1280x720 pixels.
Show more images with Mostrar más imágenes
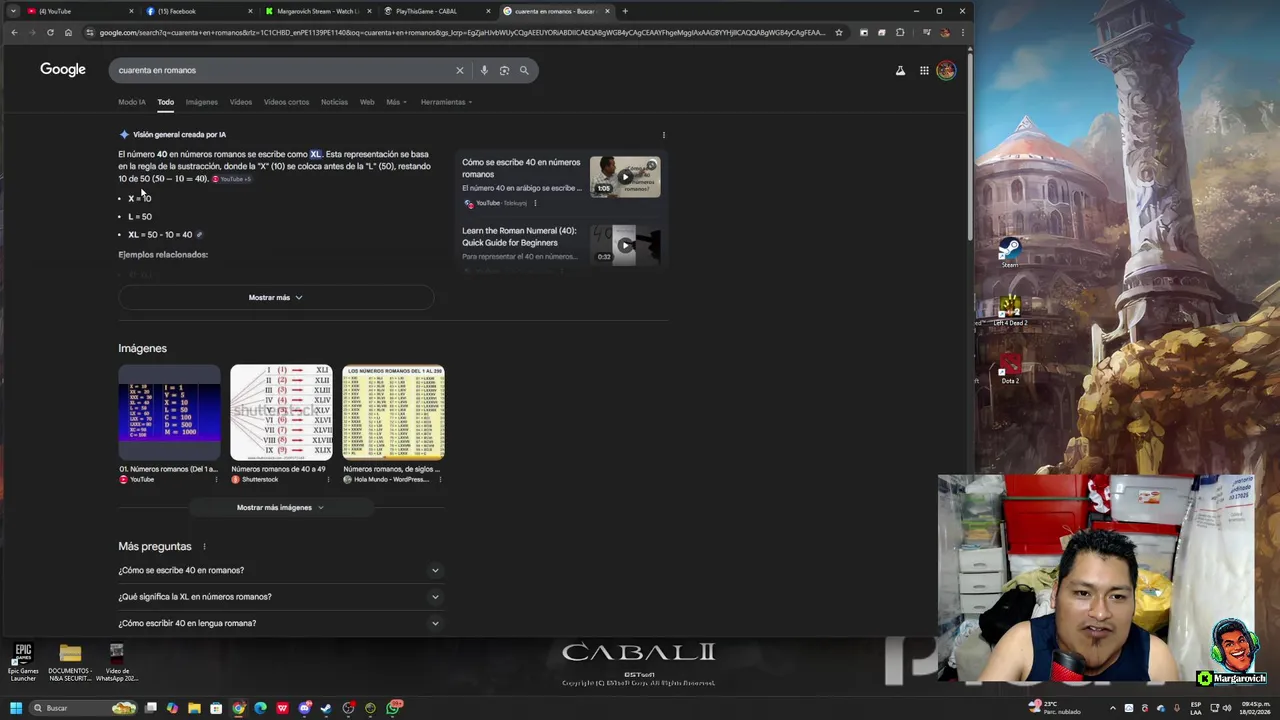280,507
